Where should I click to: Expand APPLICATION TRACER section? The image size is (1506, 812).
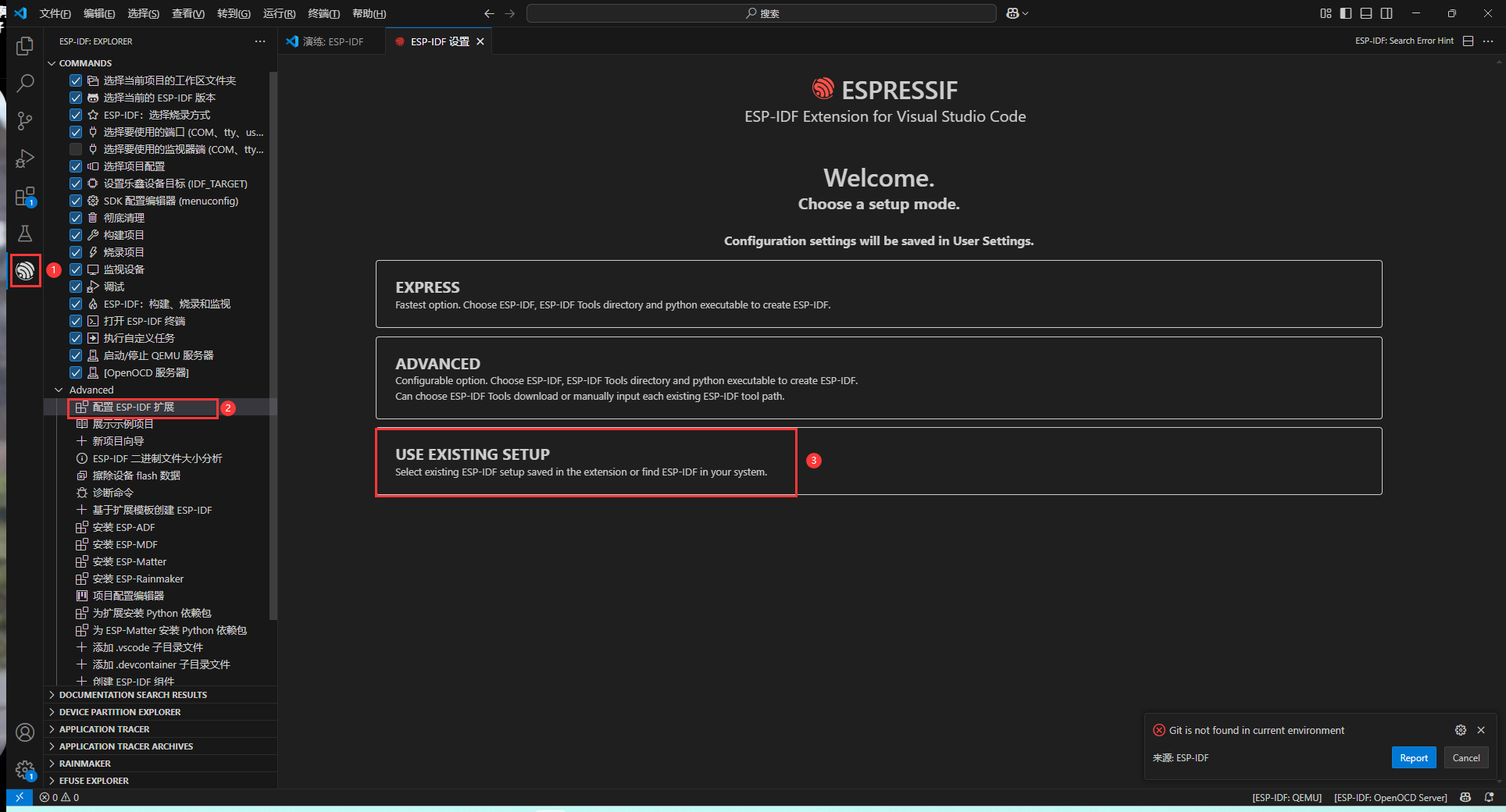point(160,729)
